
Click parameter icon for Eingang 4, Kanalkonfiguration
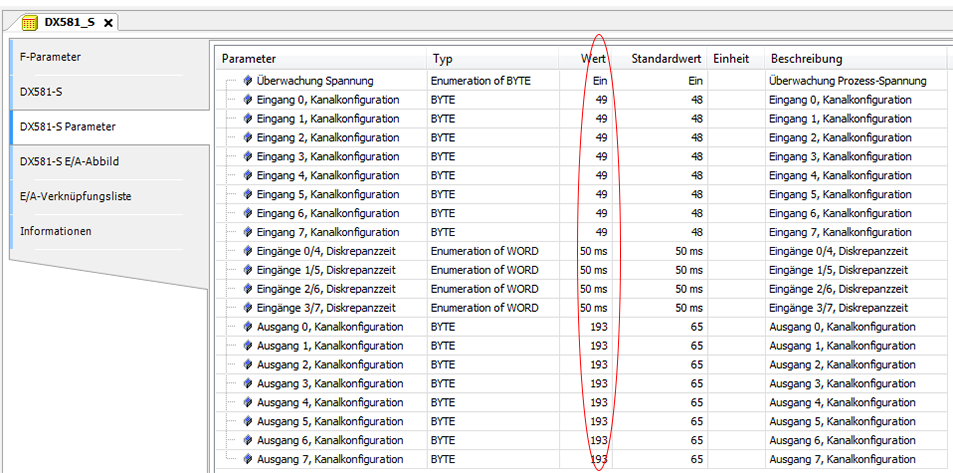coord(247,175)
